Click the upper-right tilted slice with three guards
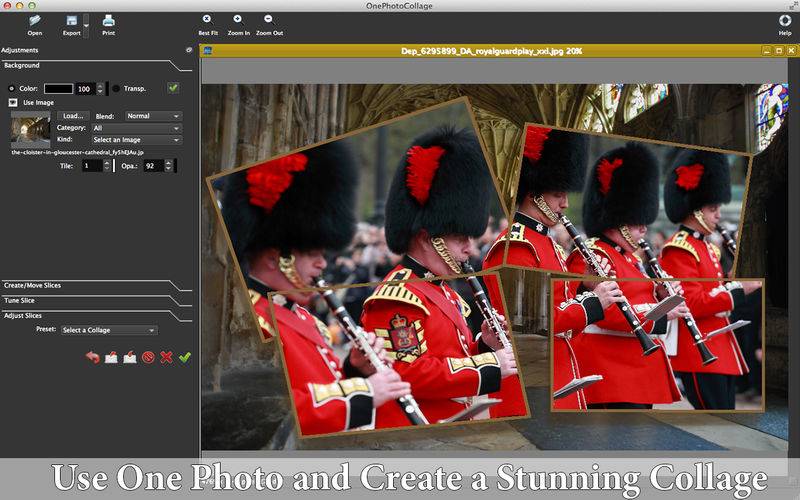 [628, 202]
